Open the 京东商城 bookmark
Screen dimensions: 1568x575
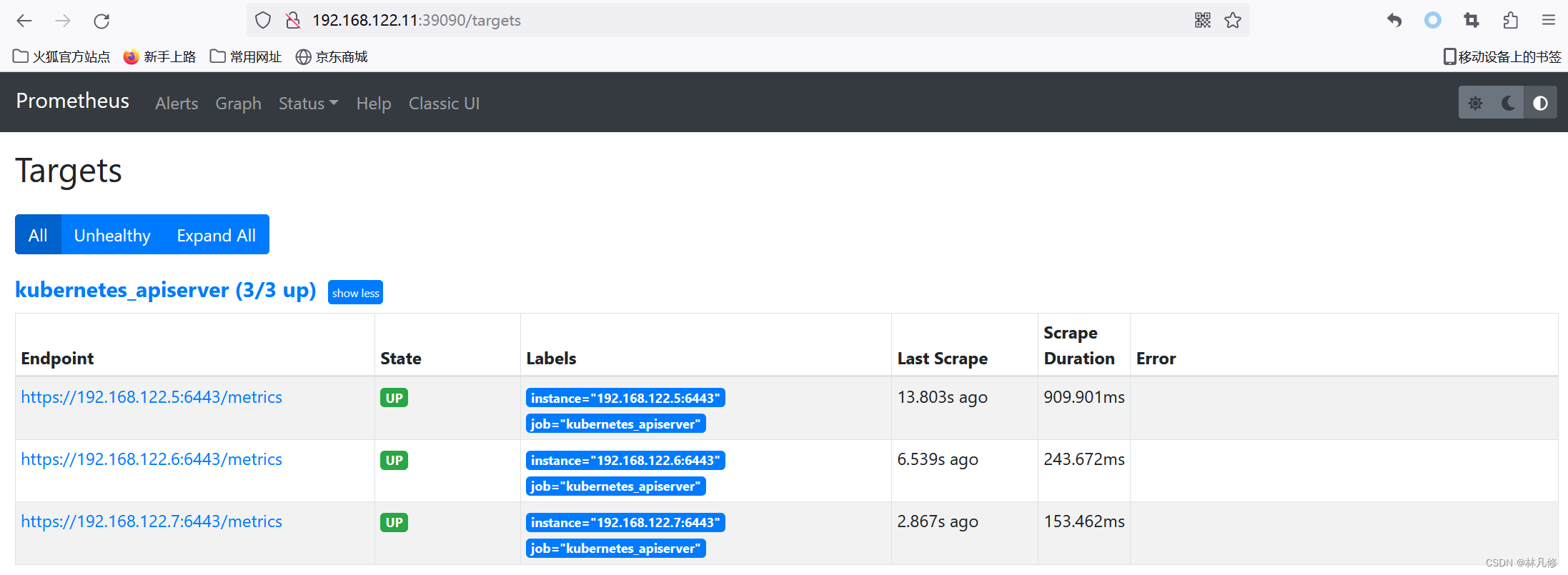332,57
